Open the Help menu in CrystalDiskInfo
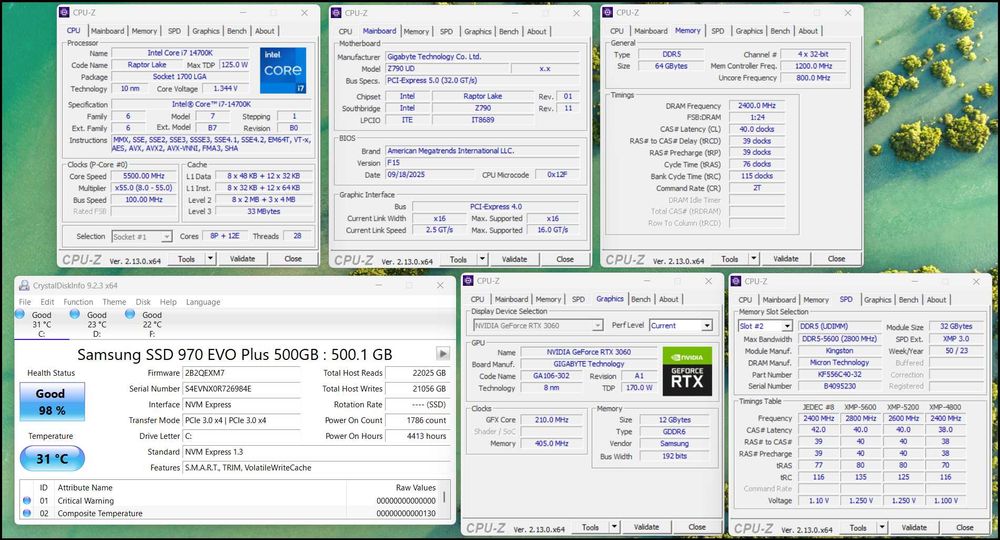This screenshot has width=1000, height=540. click(168, 302)
